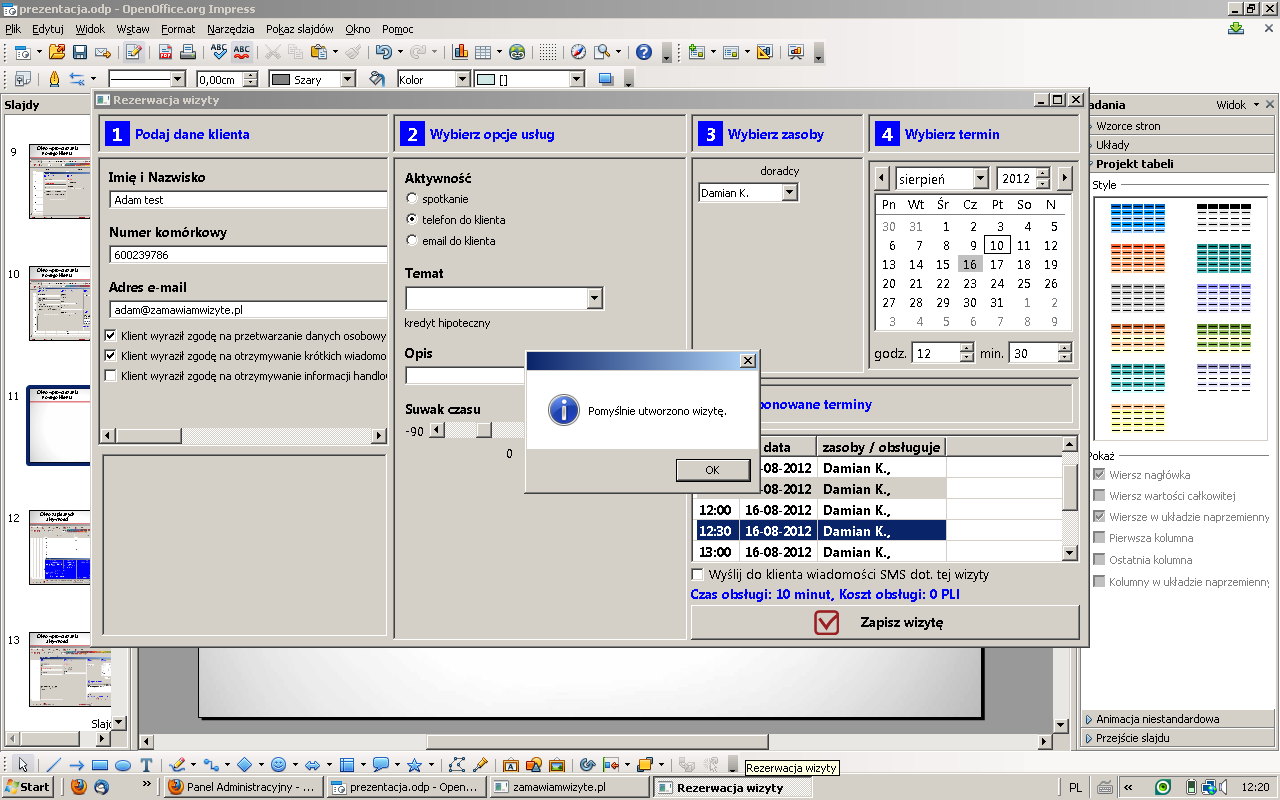
Task: Select the Line drawing tool
Action: [x=53, y=765]
